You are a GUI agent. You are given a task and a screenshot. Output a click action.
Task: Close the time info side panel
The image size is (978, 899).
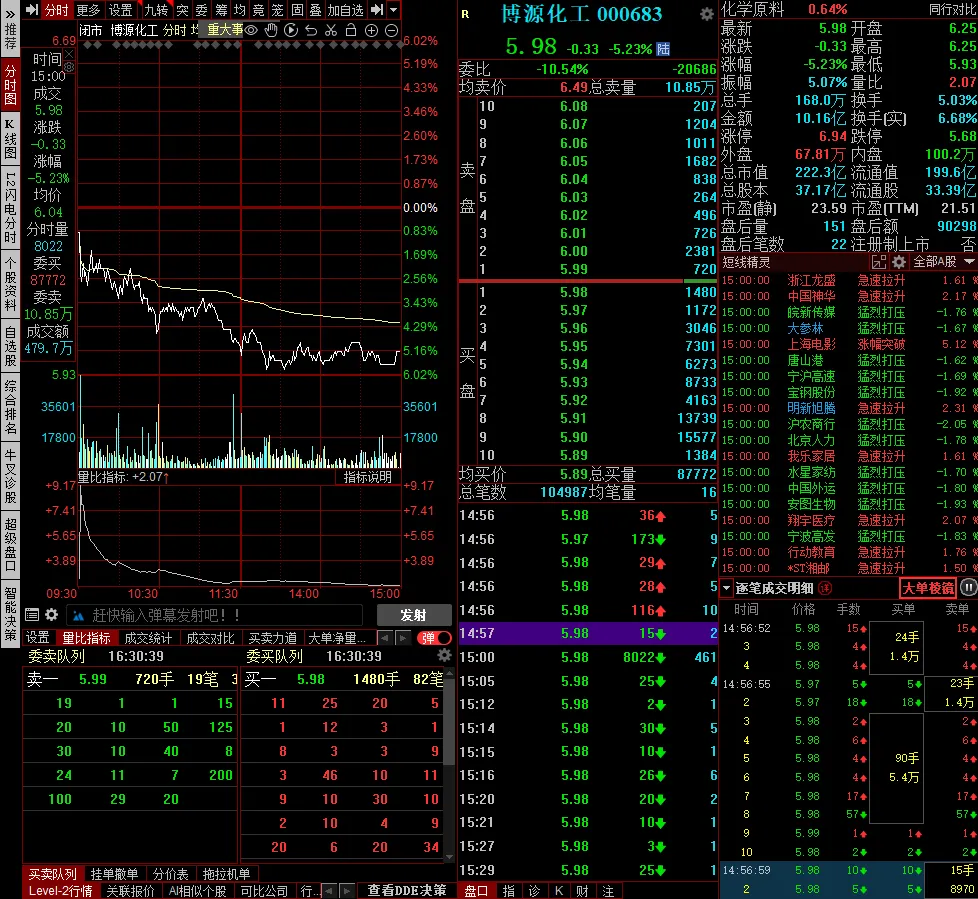pos(69,55)
